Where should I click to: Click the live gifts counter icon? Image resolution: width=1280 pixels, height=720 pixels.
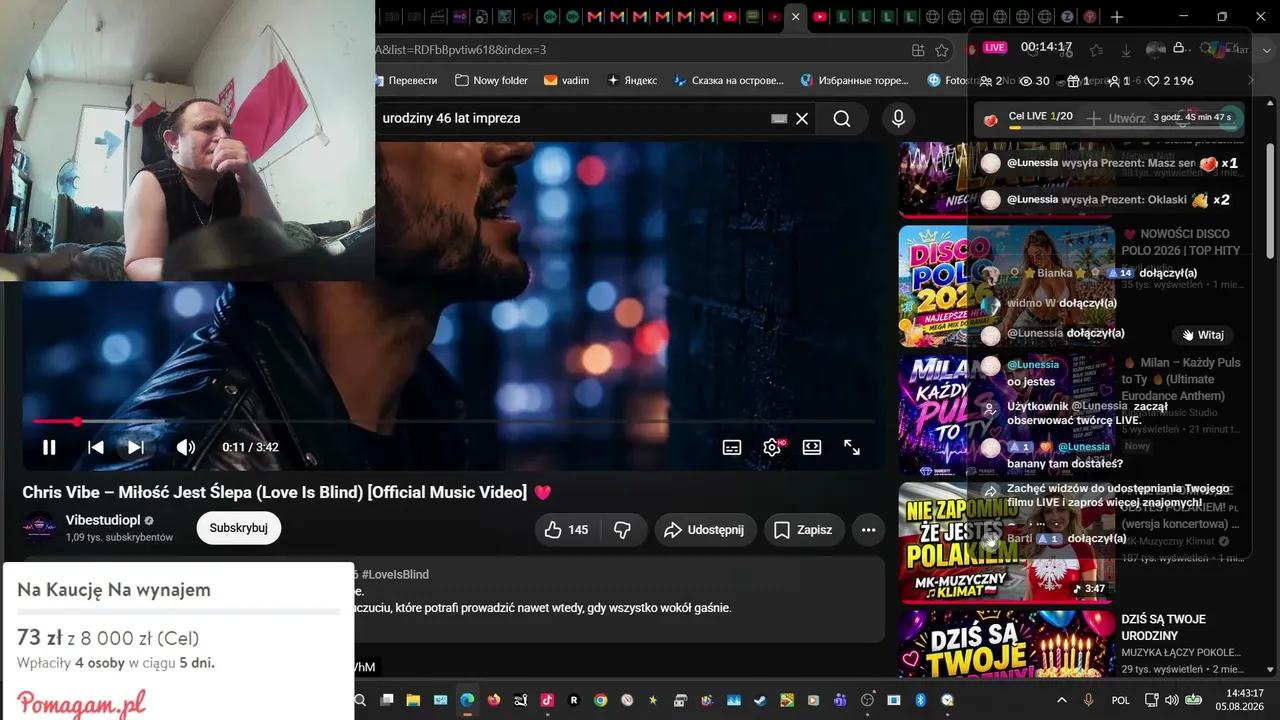point(1078,81)
